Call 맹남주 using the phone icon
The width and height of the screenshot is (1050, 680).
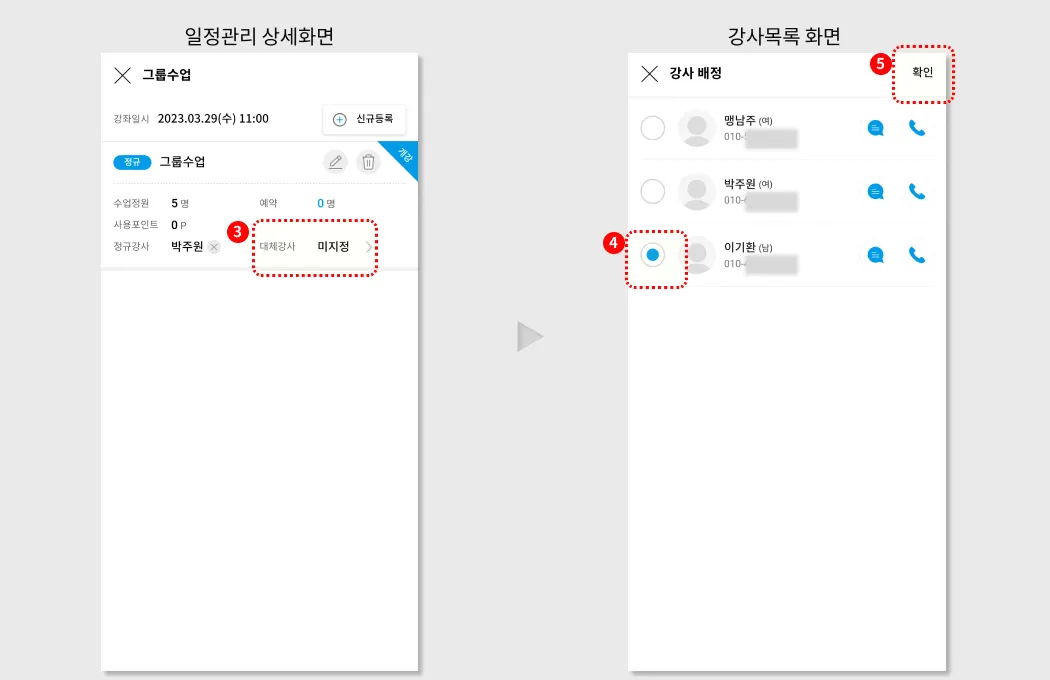click(x=917, y=127)
